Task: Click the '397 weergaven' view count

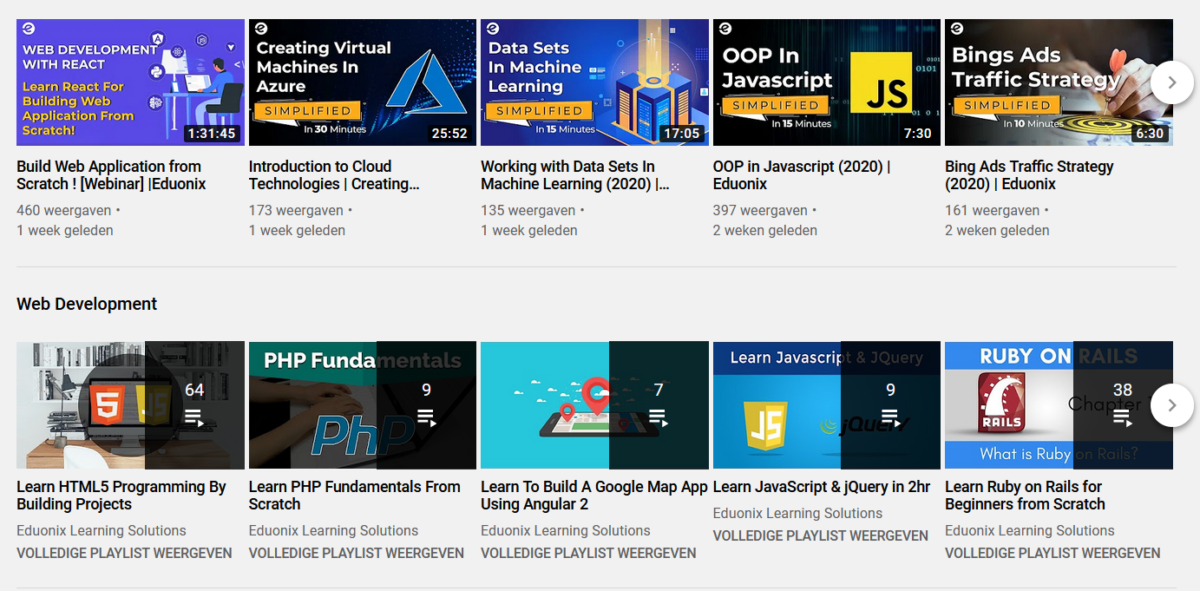Action: (x=760, y=211)
